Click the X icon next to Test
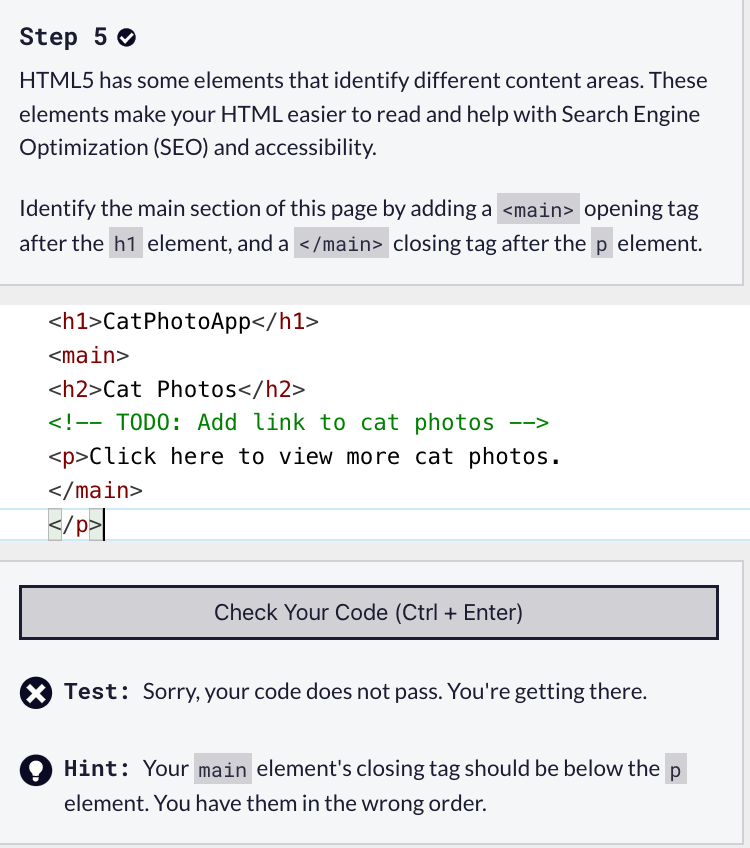Viewport: 750px width, 848px height. point(36,691)
